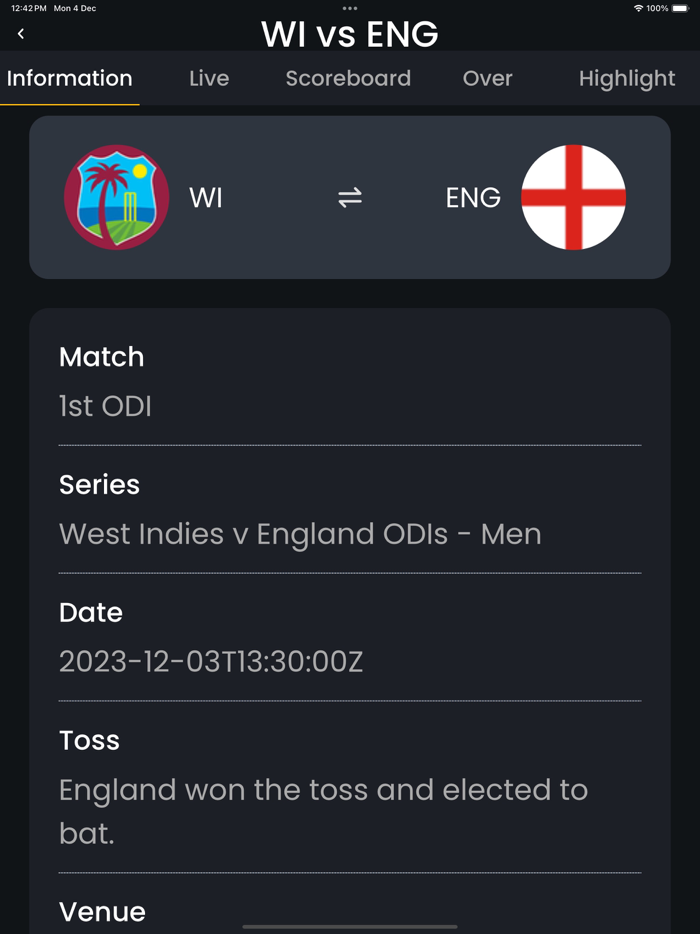Image resolution: width=700 pixels, height=934 pixels.
Task: Expand the Series section
Action: point(99,484)
